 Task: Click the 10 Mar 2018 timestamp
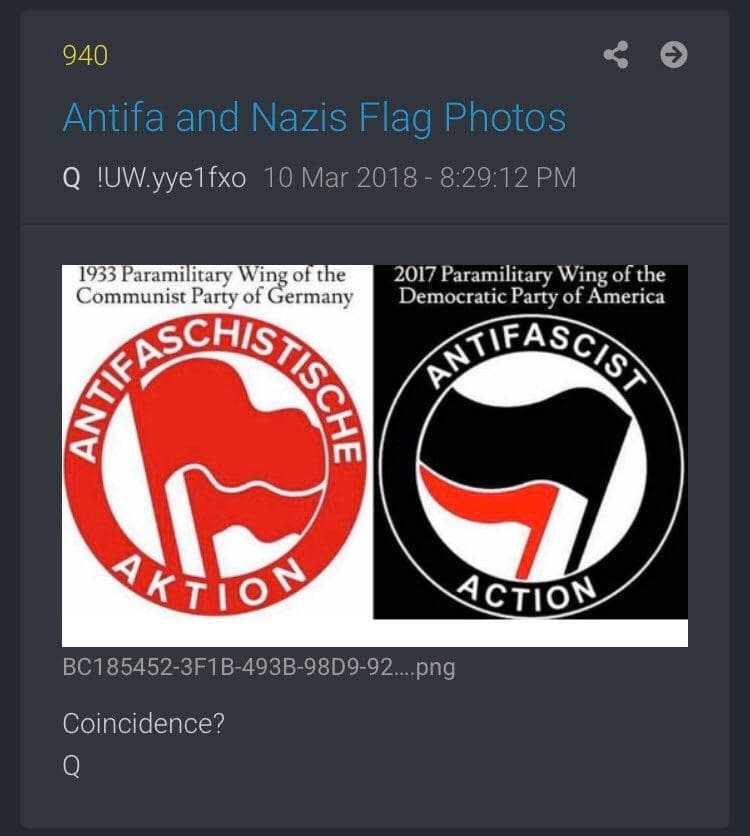point(420,178)
